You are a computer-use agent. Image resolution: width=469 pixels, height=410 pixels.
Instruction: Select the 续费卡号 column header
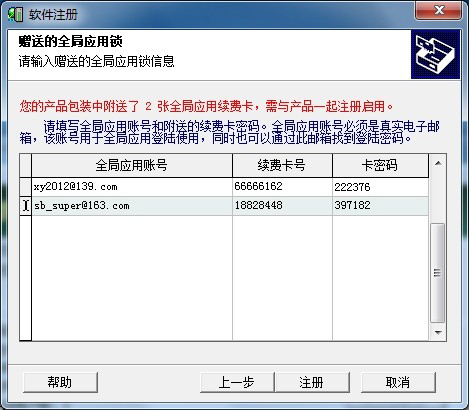pyautogui.click(x=282, y=165)
